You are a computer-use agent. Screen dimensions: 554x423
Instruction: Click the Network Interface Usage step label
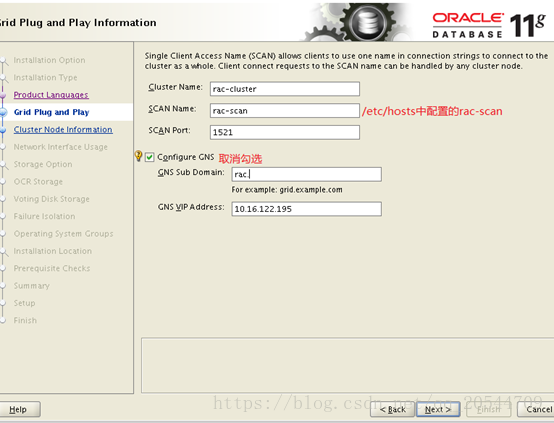[x=60, y=147]
